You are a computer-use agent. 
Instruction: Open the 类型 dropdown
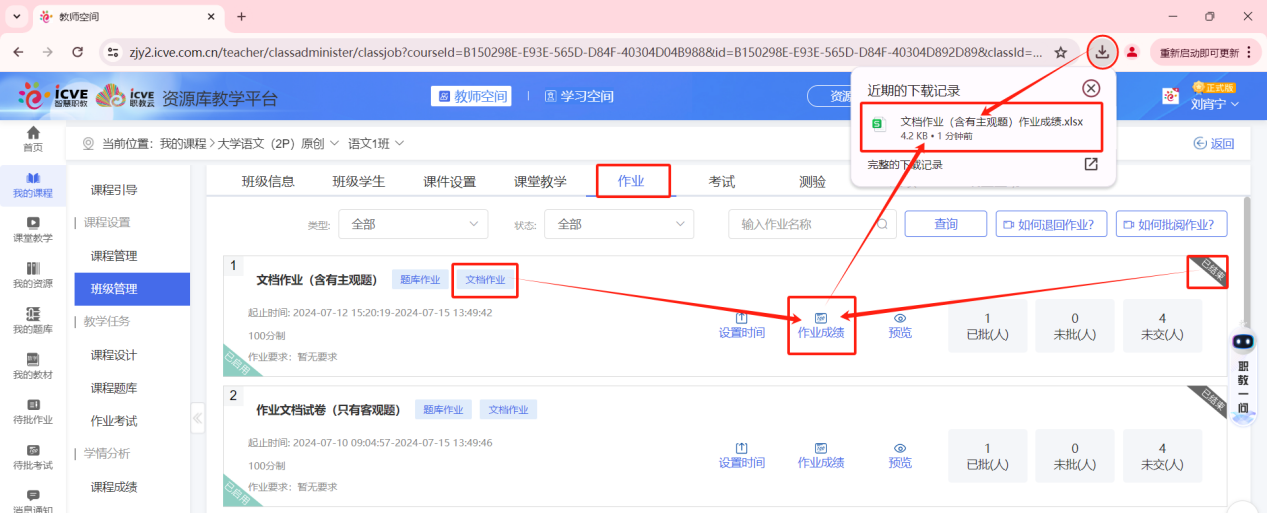point(414,225)
